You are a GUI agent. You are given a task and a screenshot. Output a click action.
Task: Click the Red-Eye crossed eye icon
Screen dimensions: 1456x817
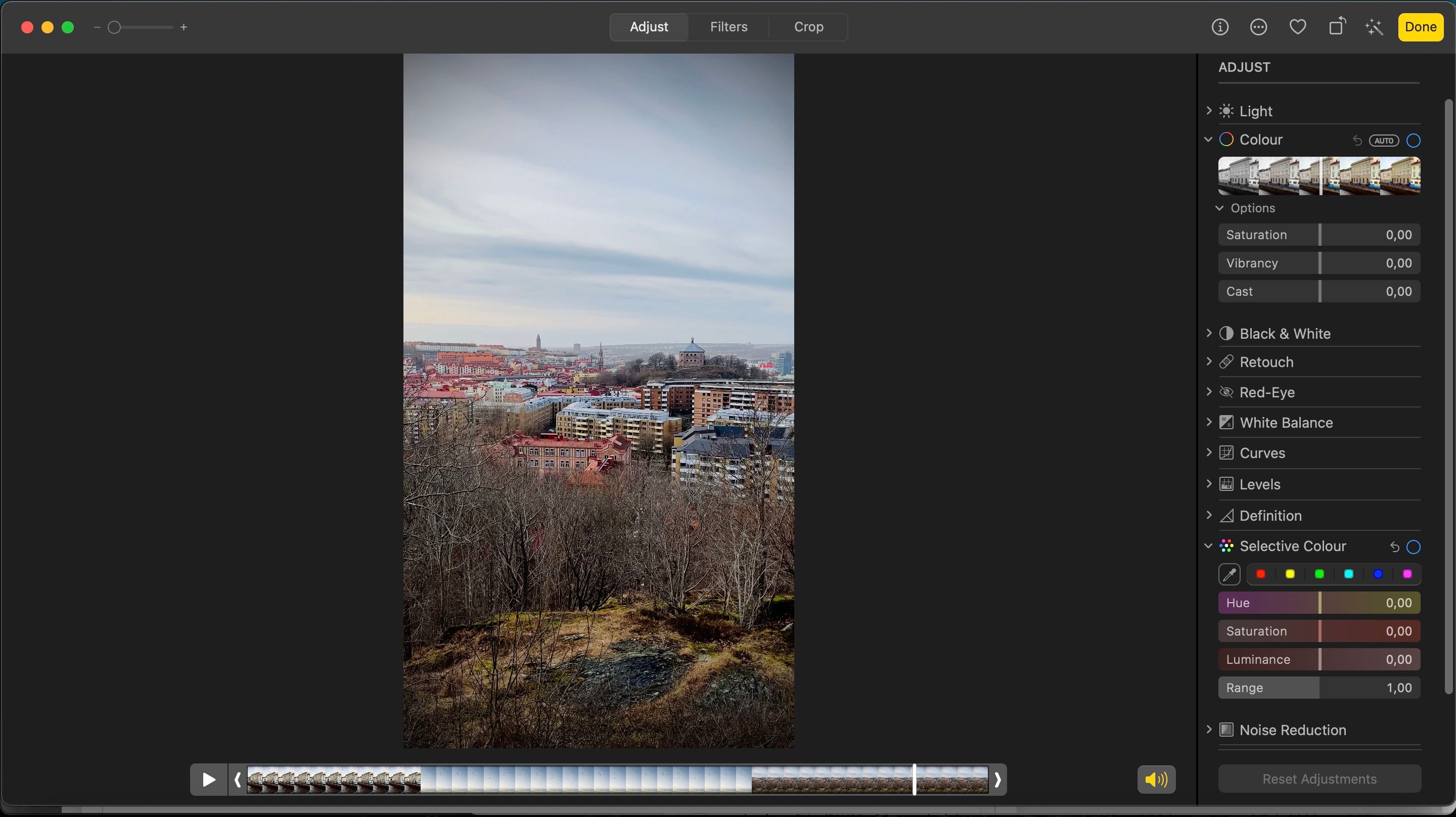[1226, 392]
